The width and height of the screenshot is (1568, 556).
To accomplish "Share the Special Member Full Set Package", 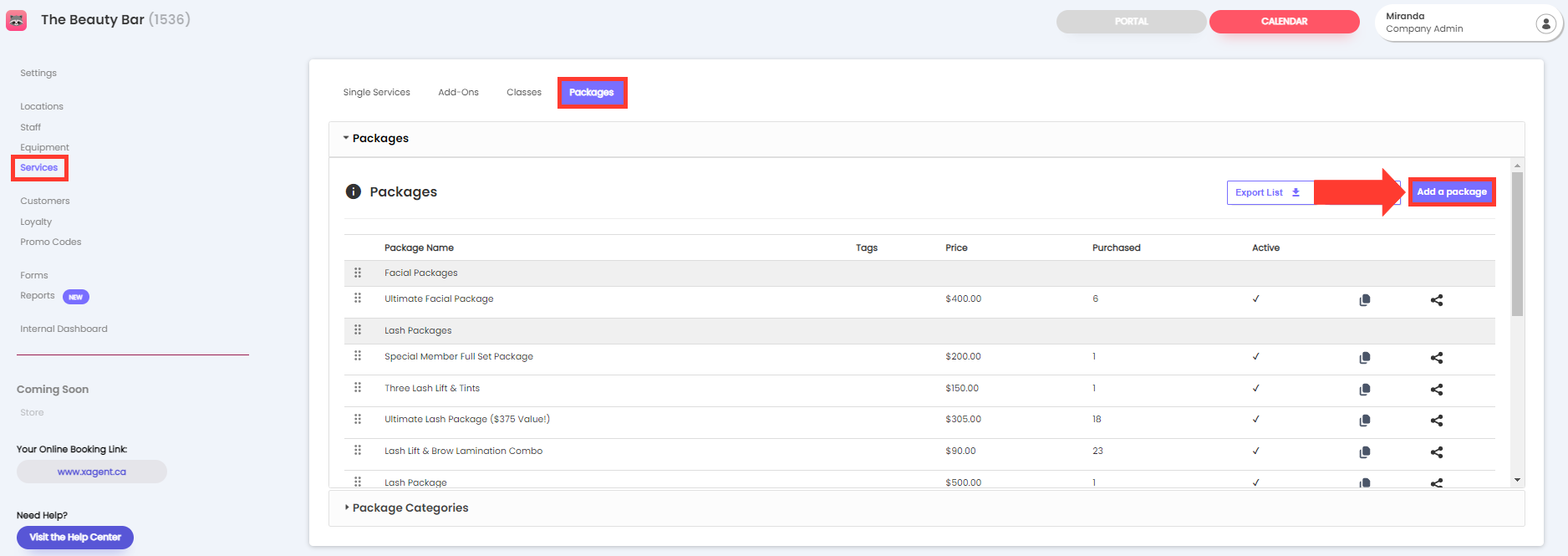I will (1436, 358).
